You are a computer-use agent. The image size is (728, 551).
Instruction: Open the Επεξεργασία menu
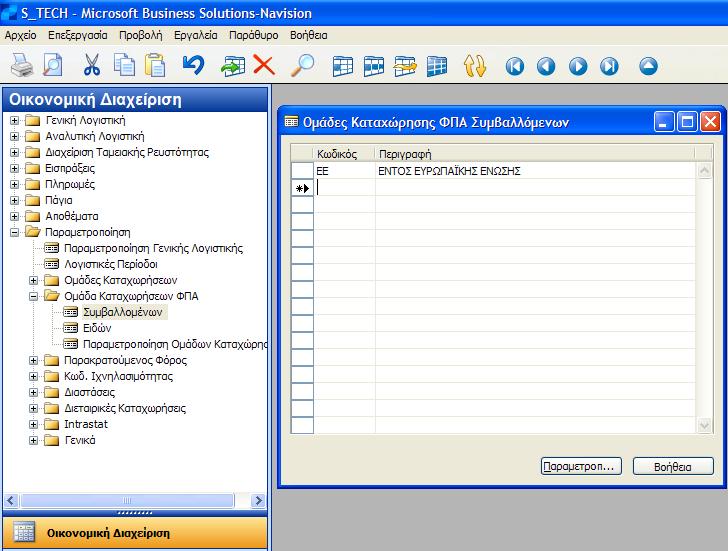pyautogui.click(x=78, y=35)
